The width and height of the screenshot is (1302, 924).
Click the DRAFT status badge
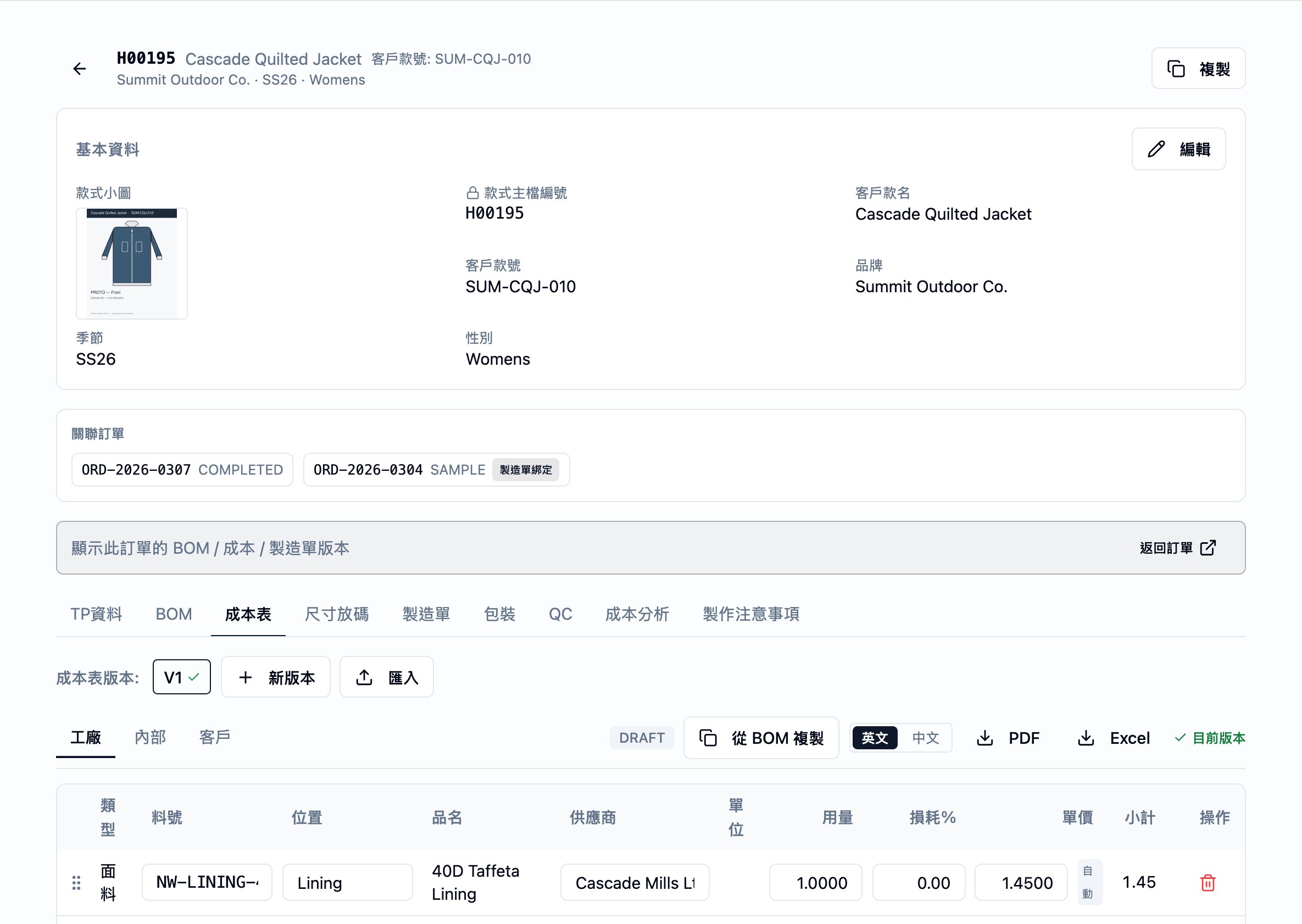click(642, 738)
